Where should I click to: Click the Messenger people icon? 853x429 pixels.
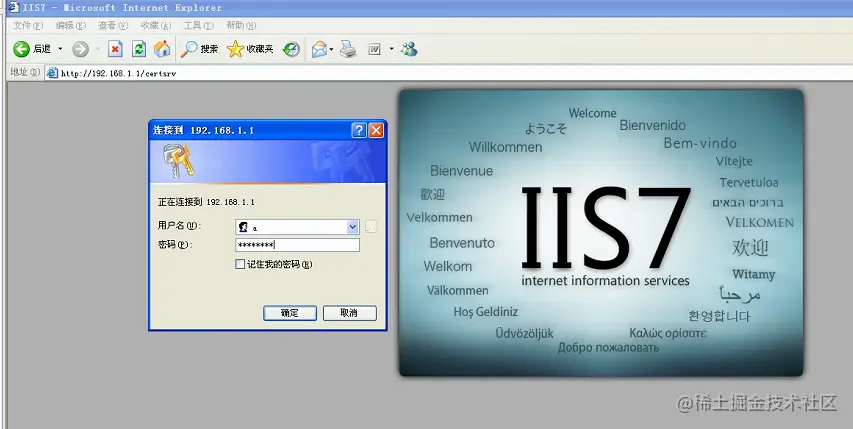(409, 49)
